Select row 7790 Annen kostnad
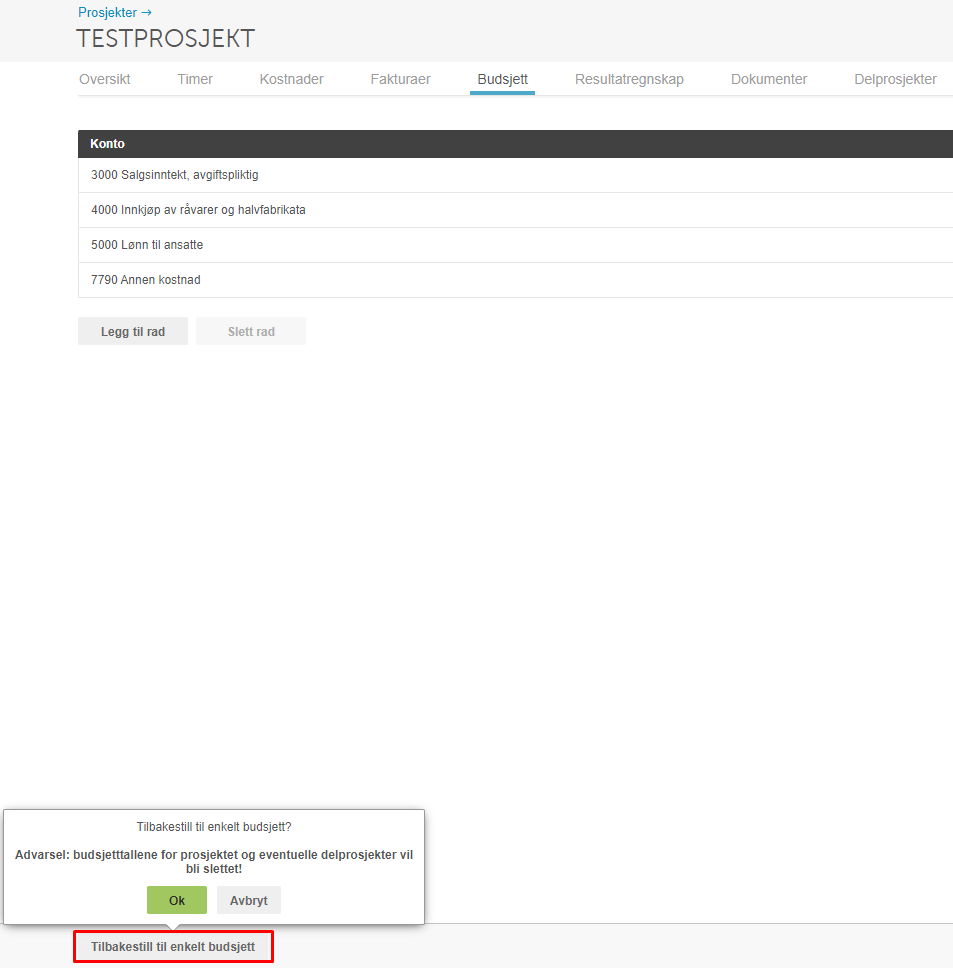Screen dimensions: 953x968 click(515, 280)
